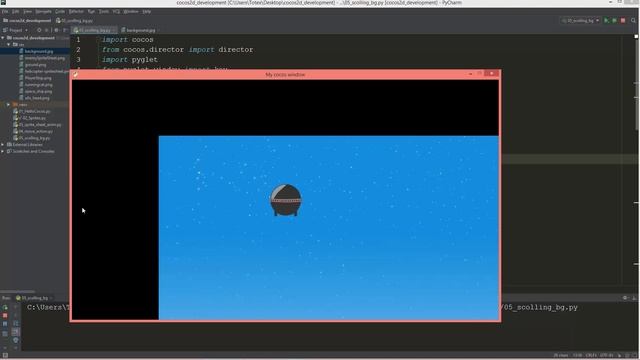Open the VCS menu
640x360 pixels.
116,11
